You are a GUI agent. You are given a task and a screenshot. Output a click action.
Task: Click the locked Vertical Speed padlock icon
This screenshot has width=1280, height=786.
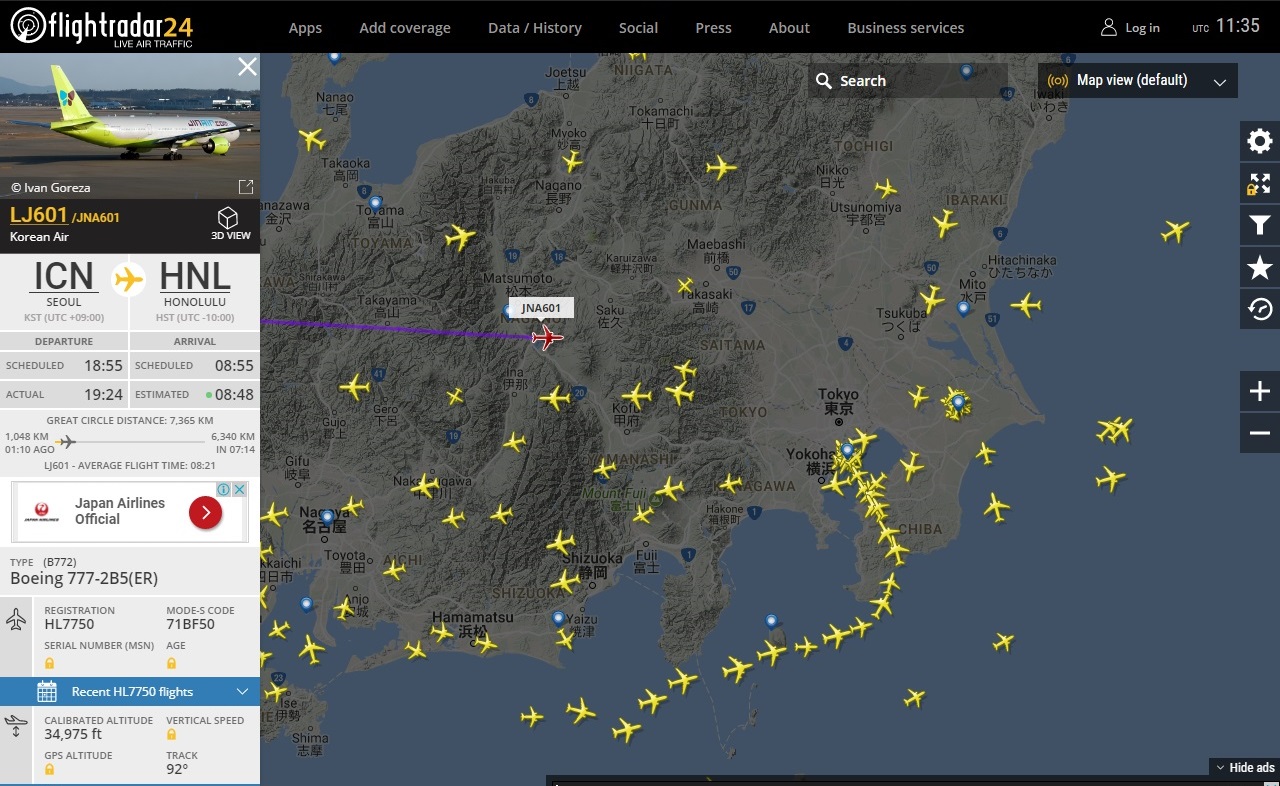tap(171, 735)
